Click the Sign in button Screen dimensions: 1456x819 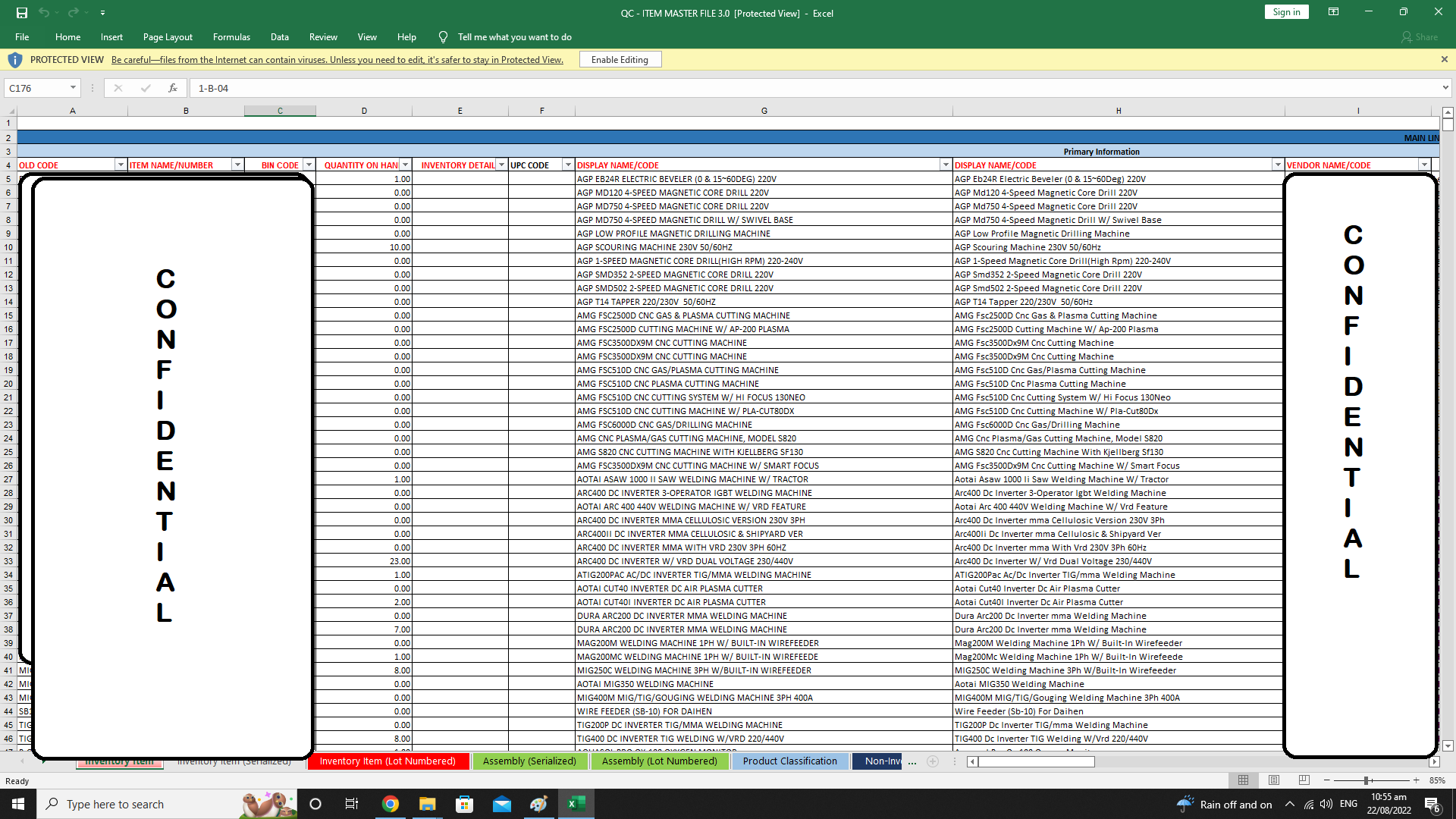click(x=1286, y=12)
